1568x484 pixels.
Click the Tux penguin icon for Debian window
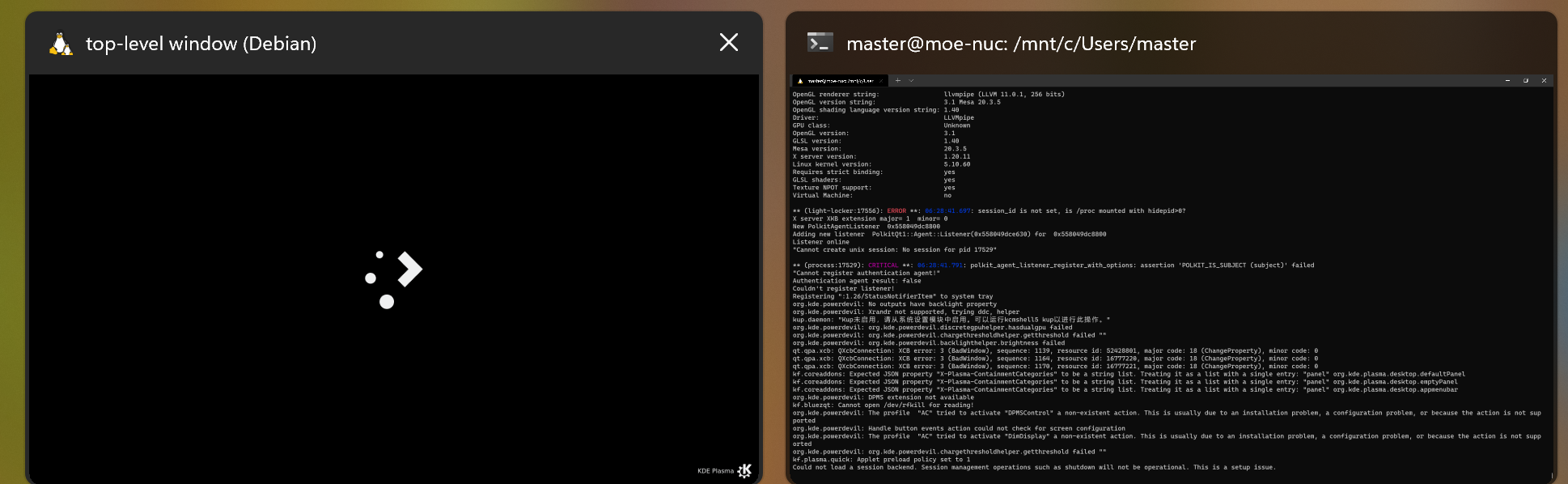click(61, 44)
